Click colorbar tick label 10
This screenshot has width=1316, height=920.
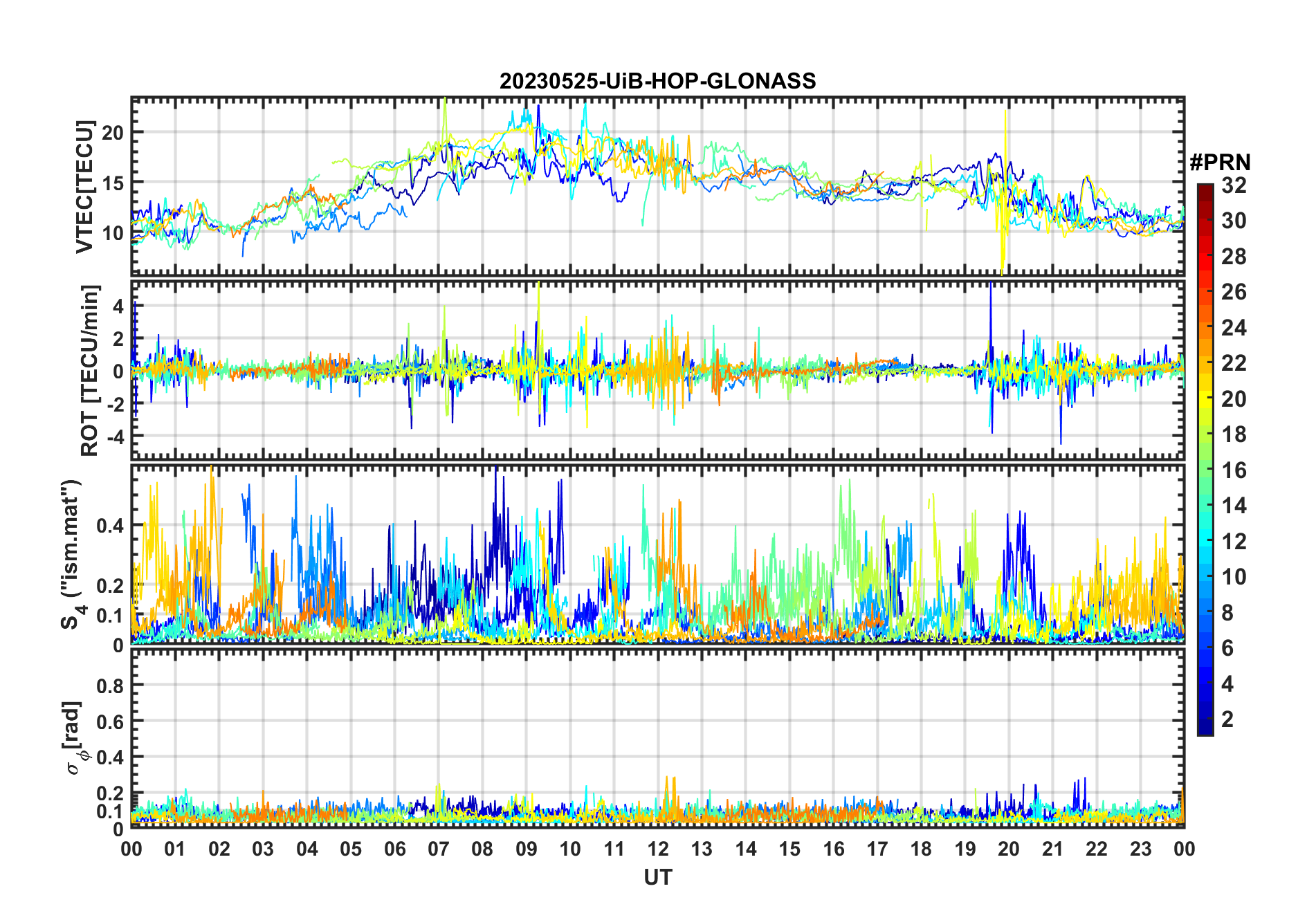click(x=1234, y=577)
